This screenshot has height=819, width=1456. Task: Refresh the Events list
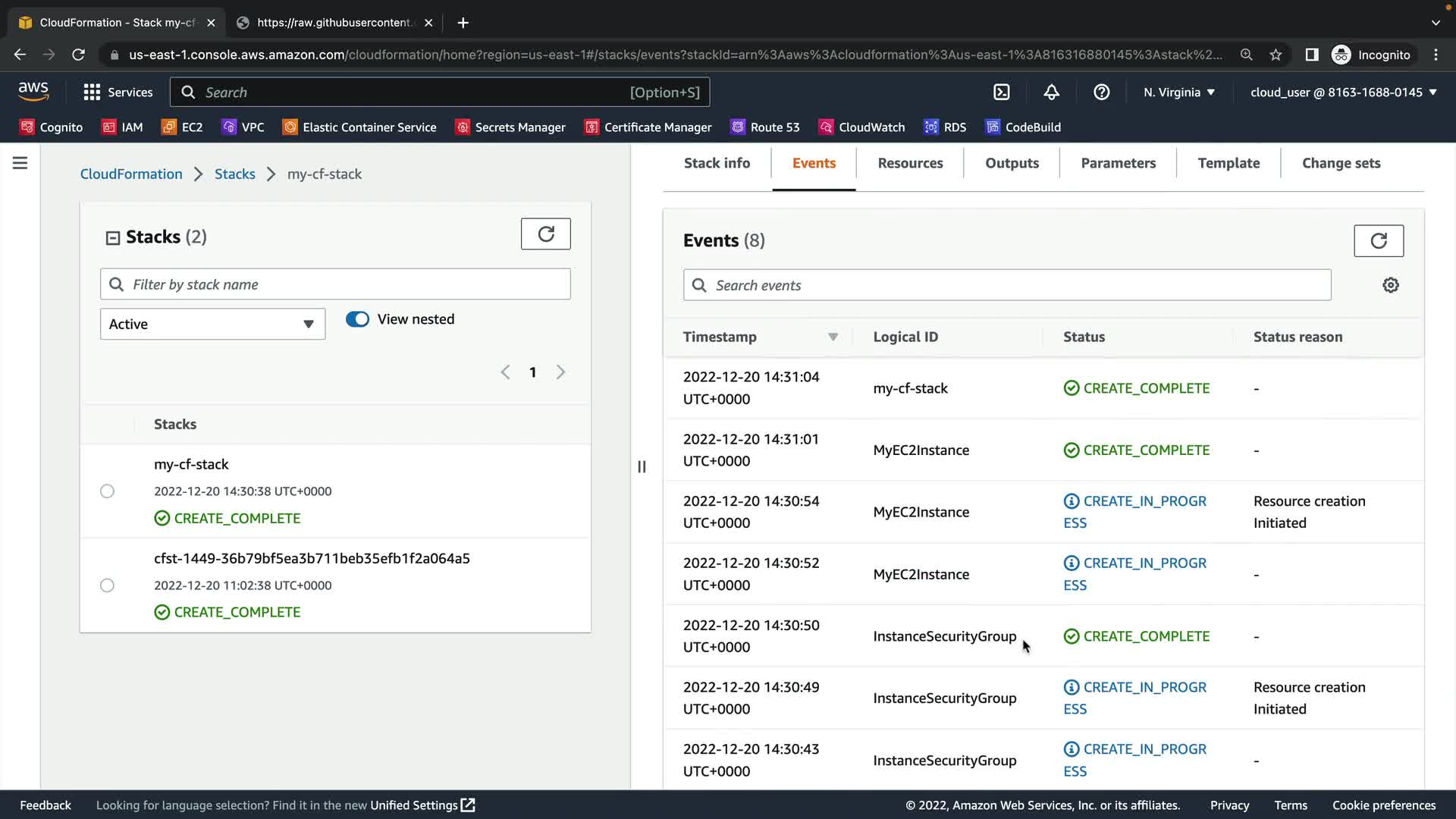1378,240
